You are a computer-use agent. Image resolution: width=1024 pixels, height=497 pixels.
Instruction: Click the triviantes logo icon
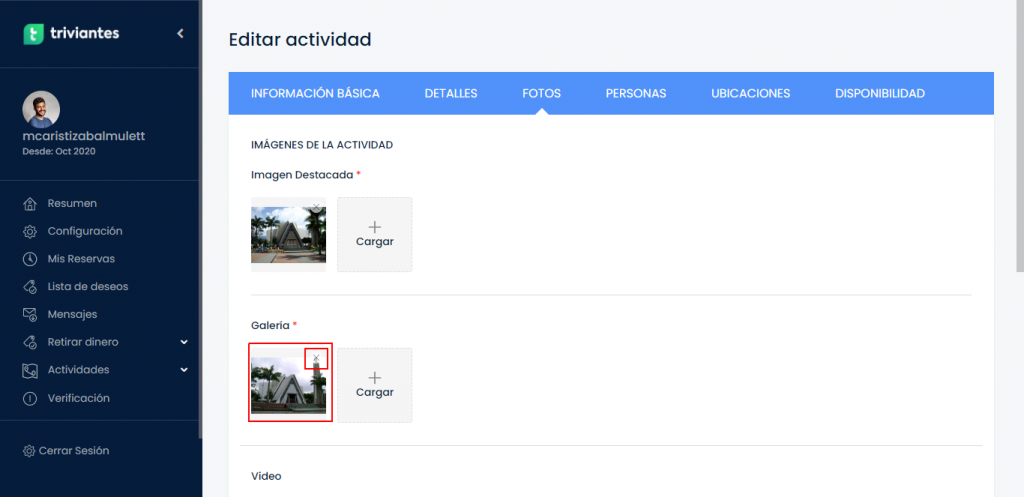click(33, 34)
